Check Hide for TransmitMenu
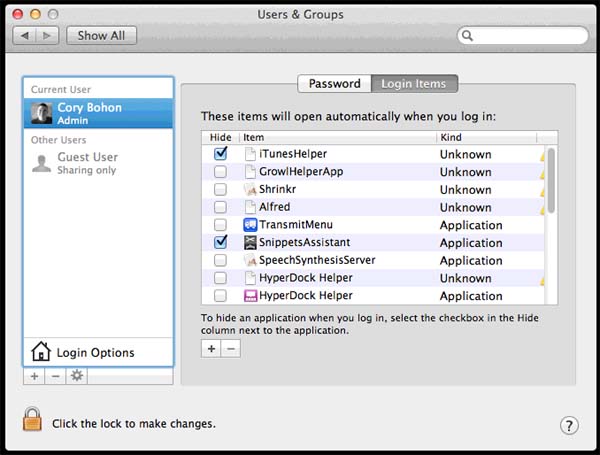Viewport: 600px width, 455px height. [x=220, y=225]
